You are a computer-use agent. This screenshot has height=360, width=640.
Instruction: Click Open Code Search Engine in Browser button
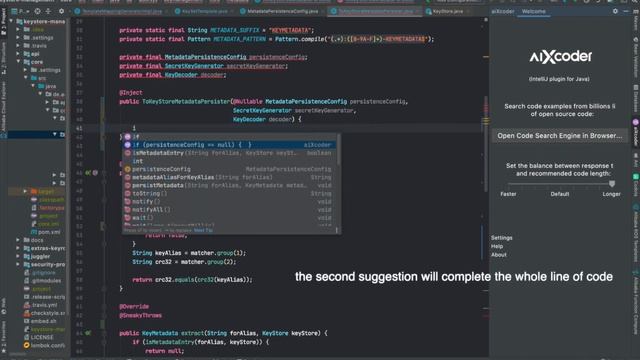pos(560,136)
